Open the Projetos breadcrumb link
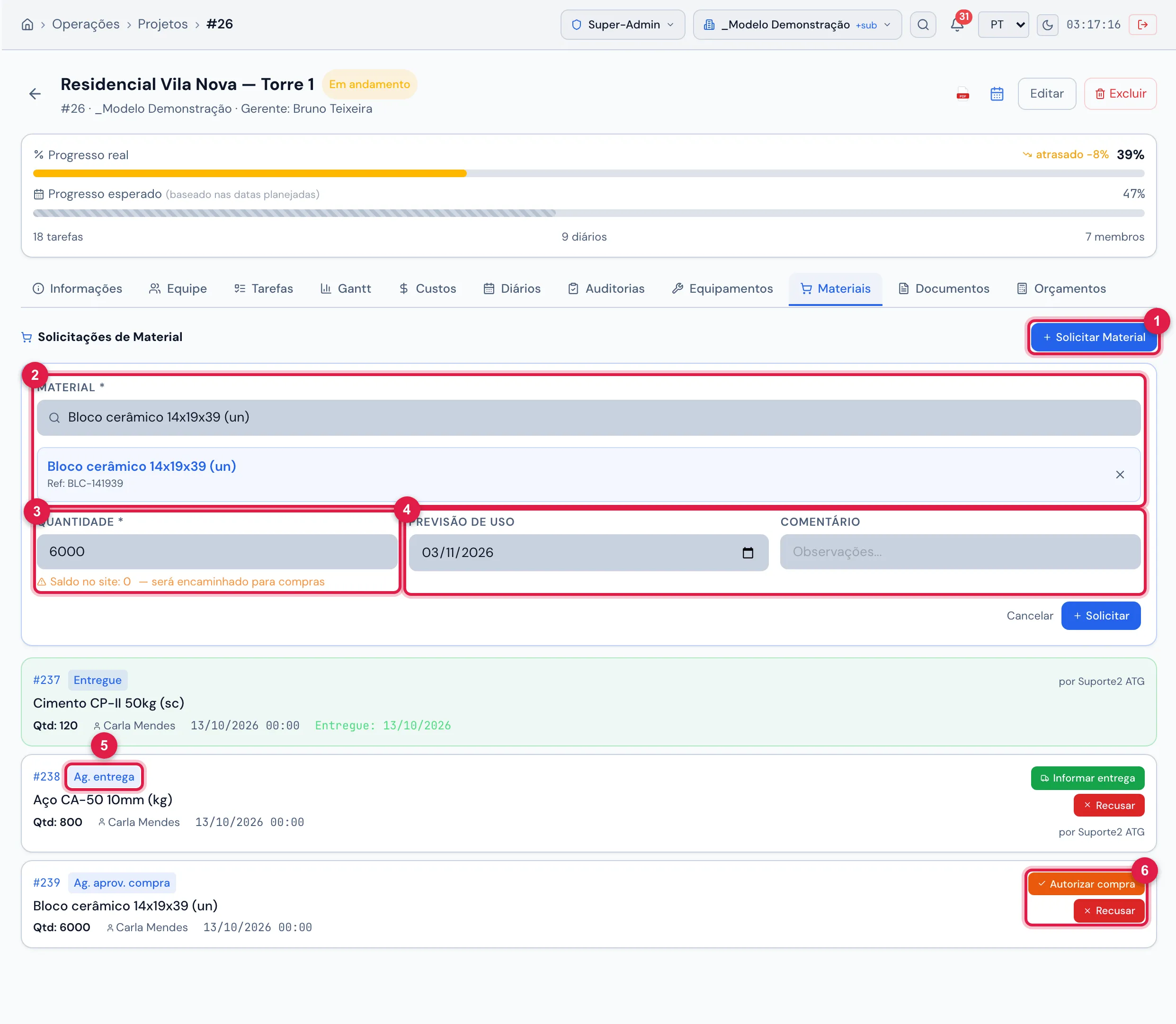This screenshot has width=1176, height=1024. point(162,24)
